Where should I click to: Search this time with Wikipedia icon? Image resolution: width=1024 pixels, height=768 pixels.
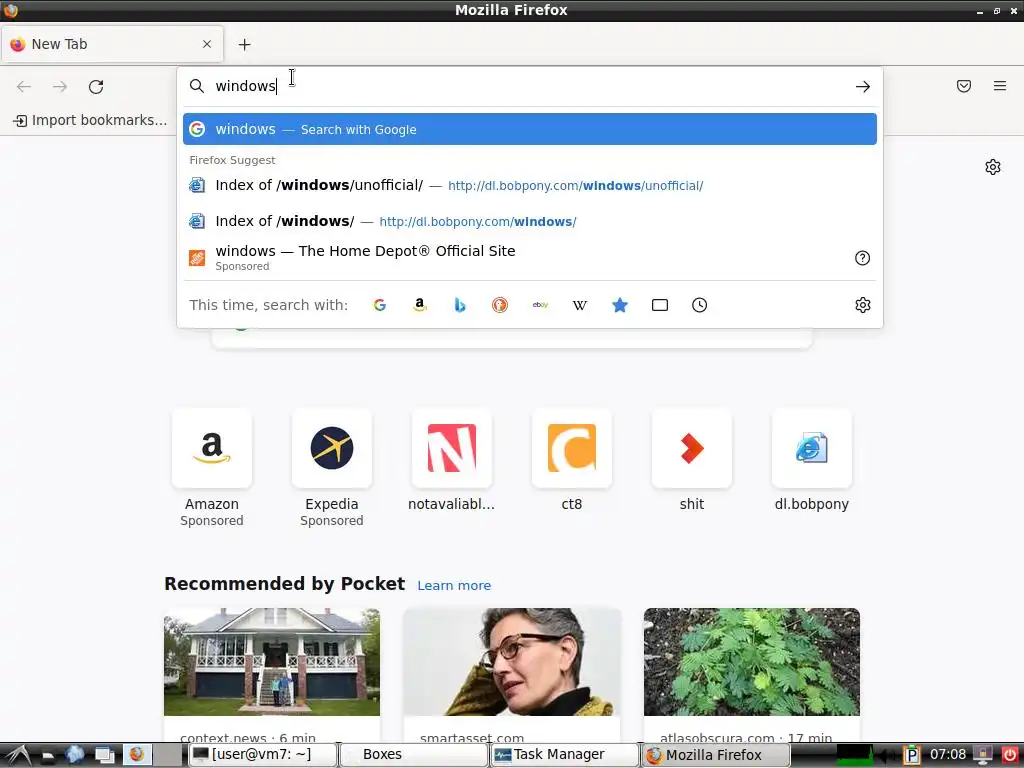(x=580, y=305)
